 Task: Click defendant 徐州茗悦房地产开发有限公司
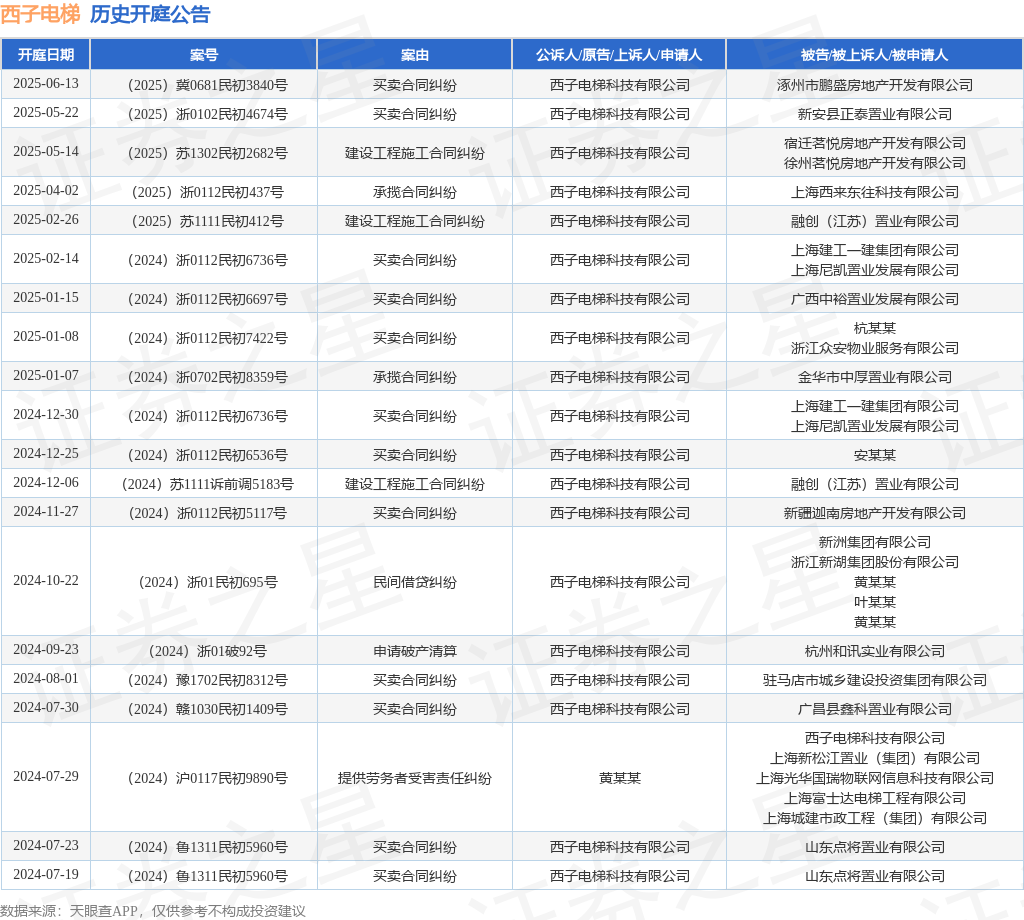coord(874,163)
